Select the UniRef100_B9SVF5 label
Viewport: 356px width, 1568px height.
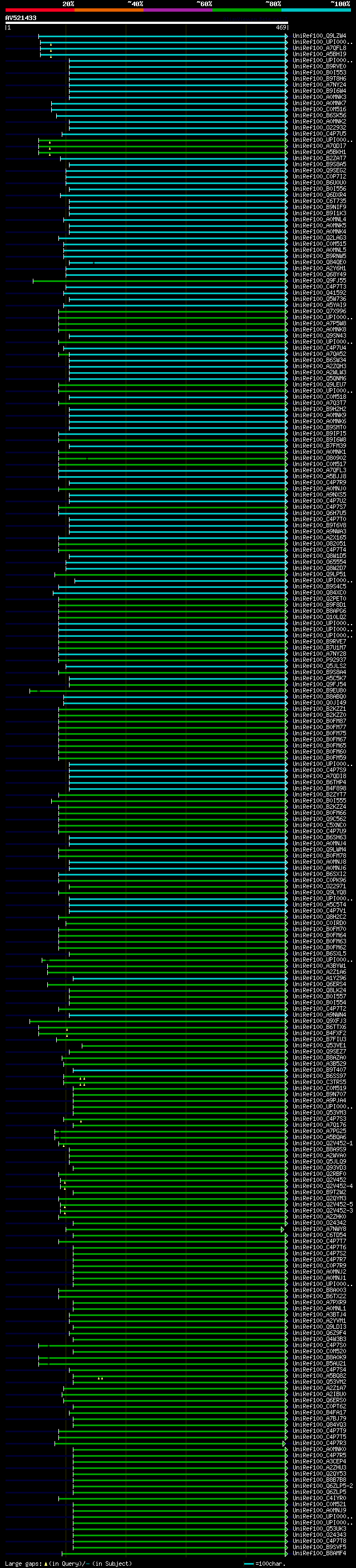coord(319,1547)
